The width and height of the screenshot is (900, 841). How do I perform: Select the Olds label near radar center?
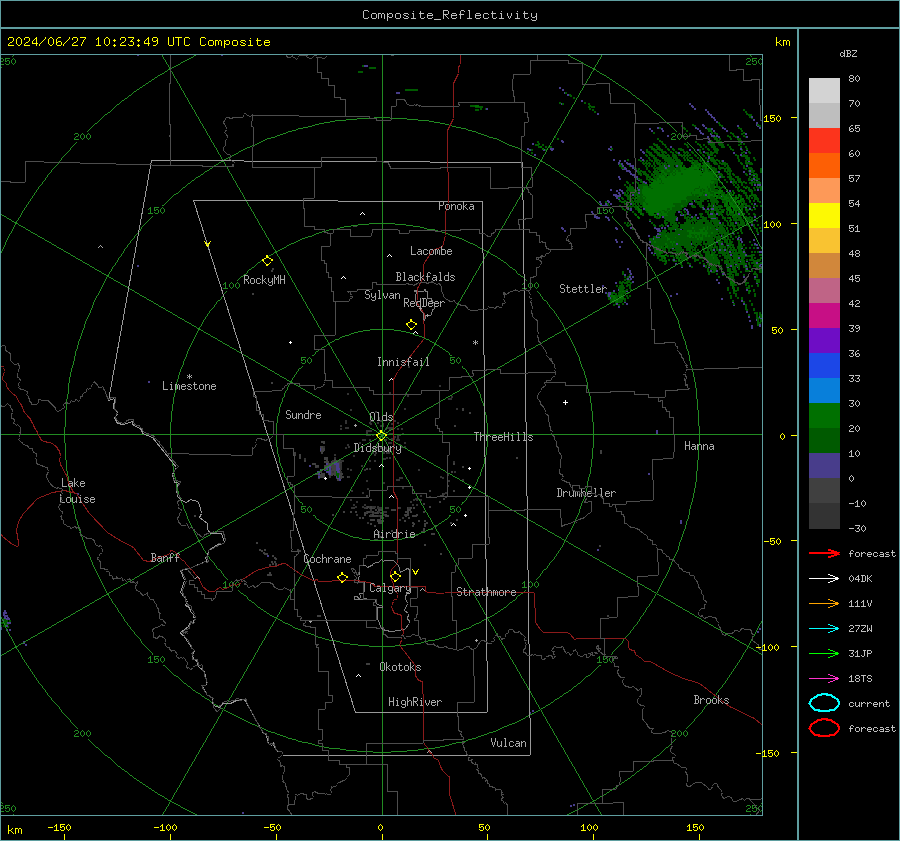(x=381, y=417)
